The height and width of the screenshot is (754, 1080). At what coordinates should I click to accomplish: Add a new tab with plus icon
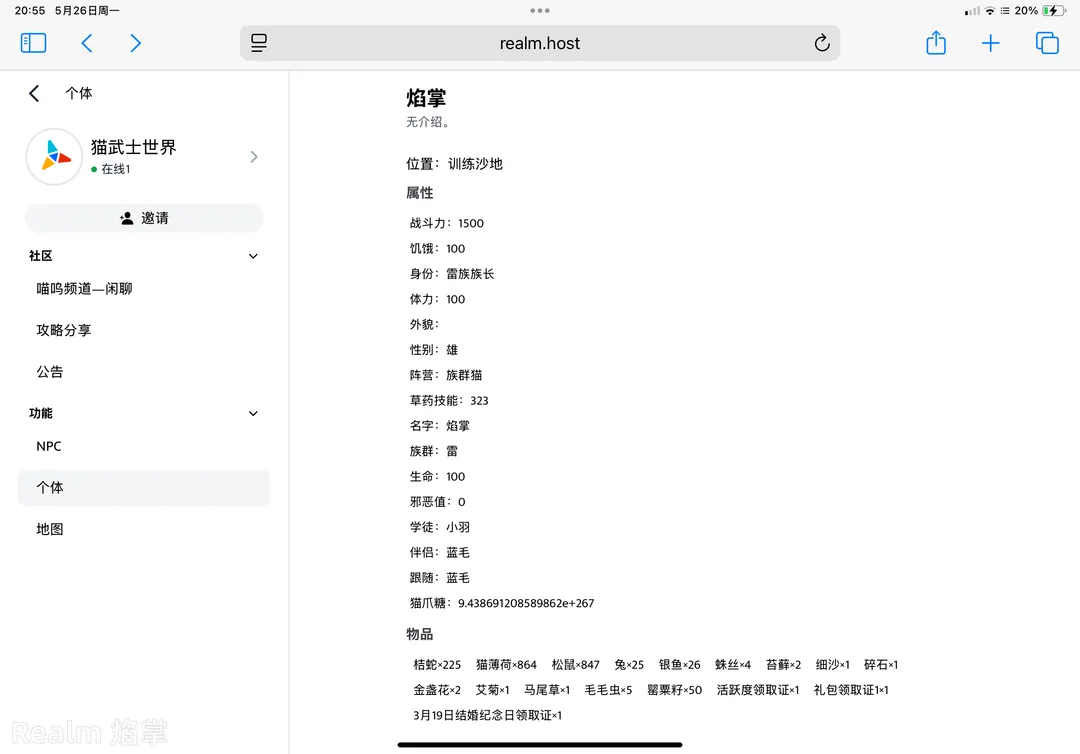(990, 43)
